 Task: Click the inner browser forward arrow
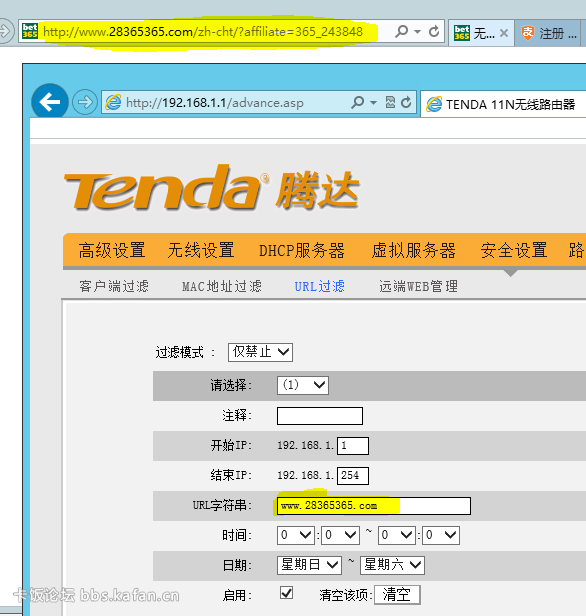85,103
